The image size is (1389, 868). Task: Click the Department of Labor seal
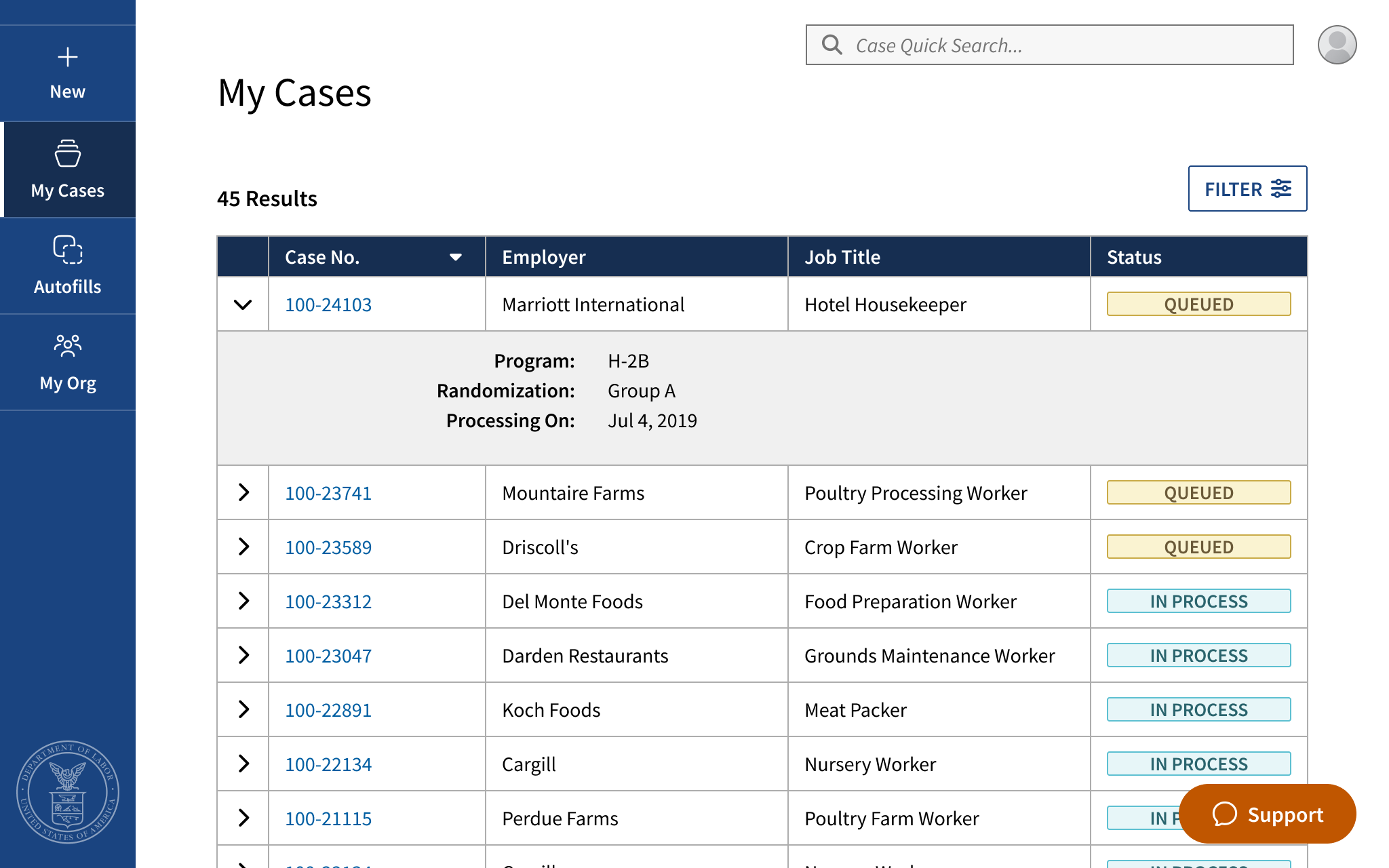click(x=68, y=791)
